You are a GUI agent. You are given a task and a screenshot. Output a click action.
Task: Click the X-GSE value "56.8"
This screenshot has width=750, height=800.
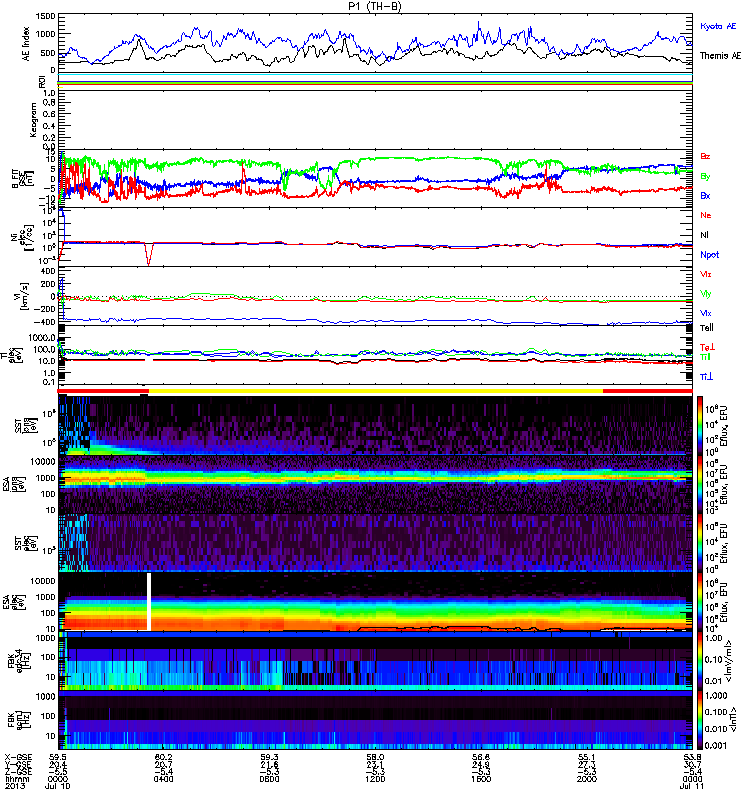click(481, 758)
